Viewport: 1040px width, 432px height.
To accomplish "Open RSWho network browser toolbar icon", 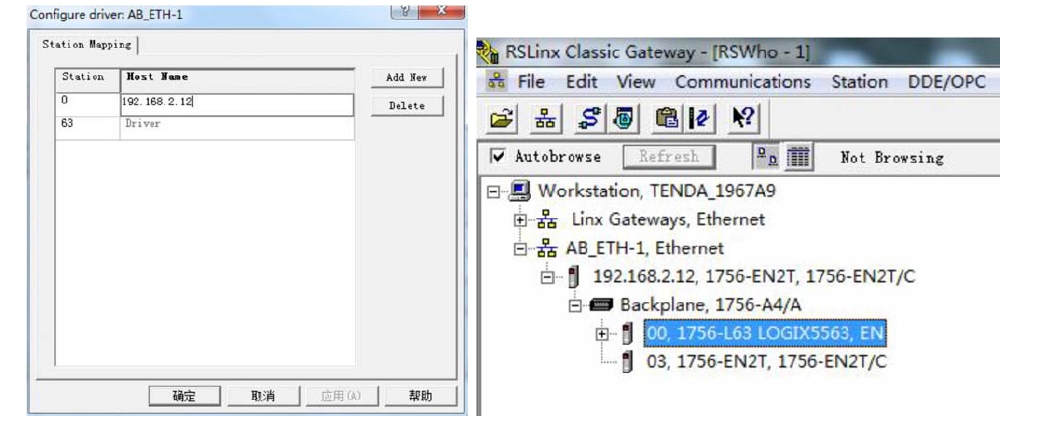I will click(x=545, y=119).
